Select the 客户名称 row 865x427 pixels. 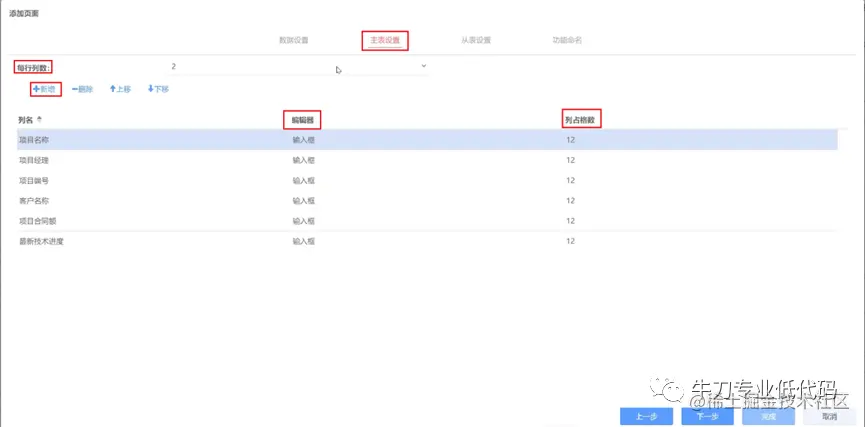427,201
